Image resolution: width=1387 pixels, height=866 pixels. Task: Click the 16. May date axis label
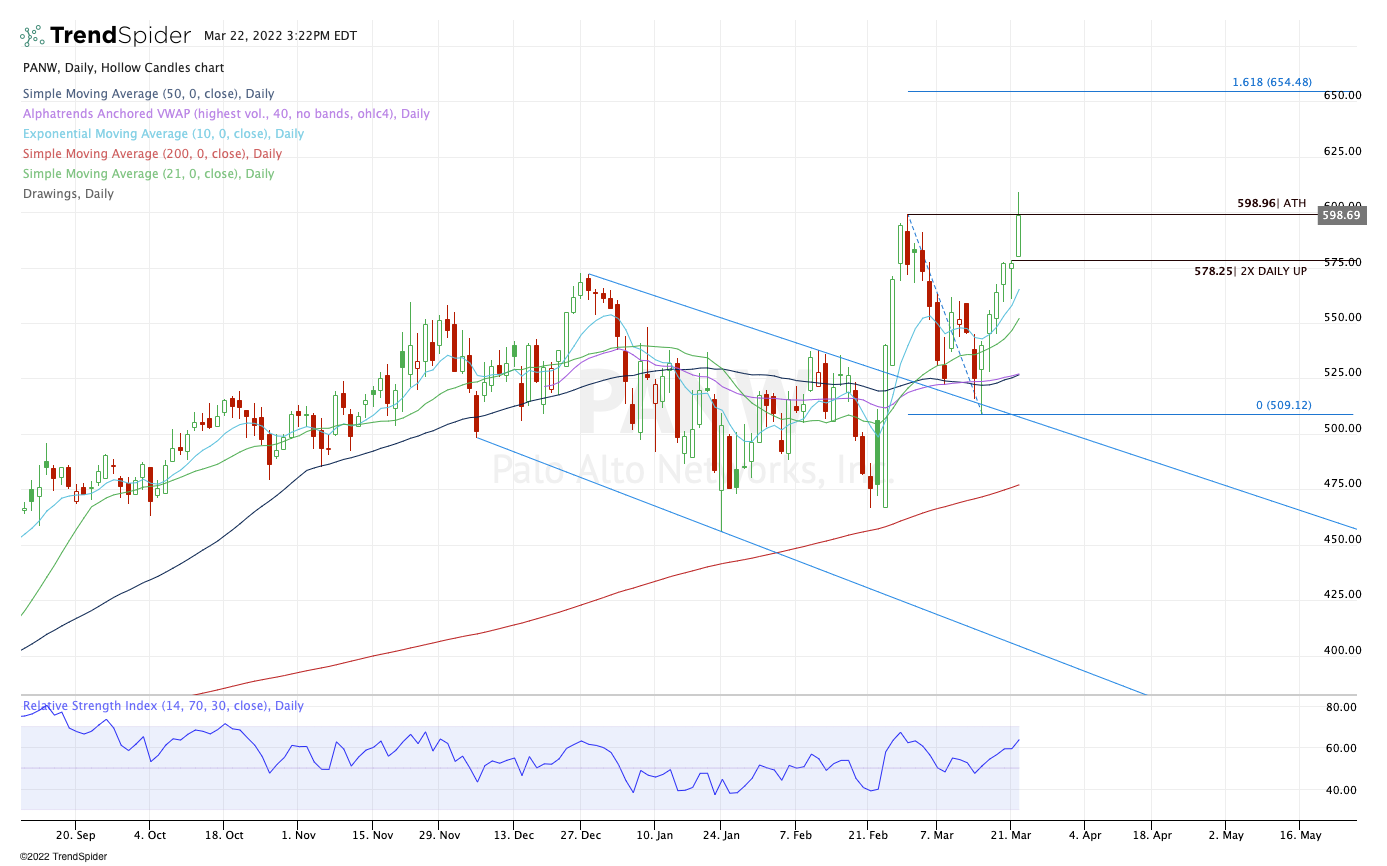point(1299,834)
